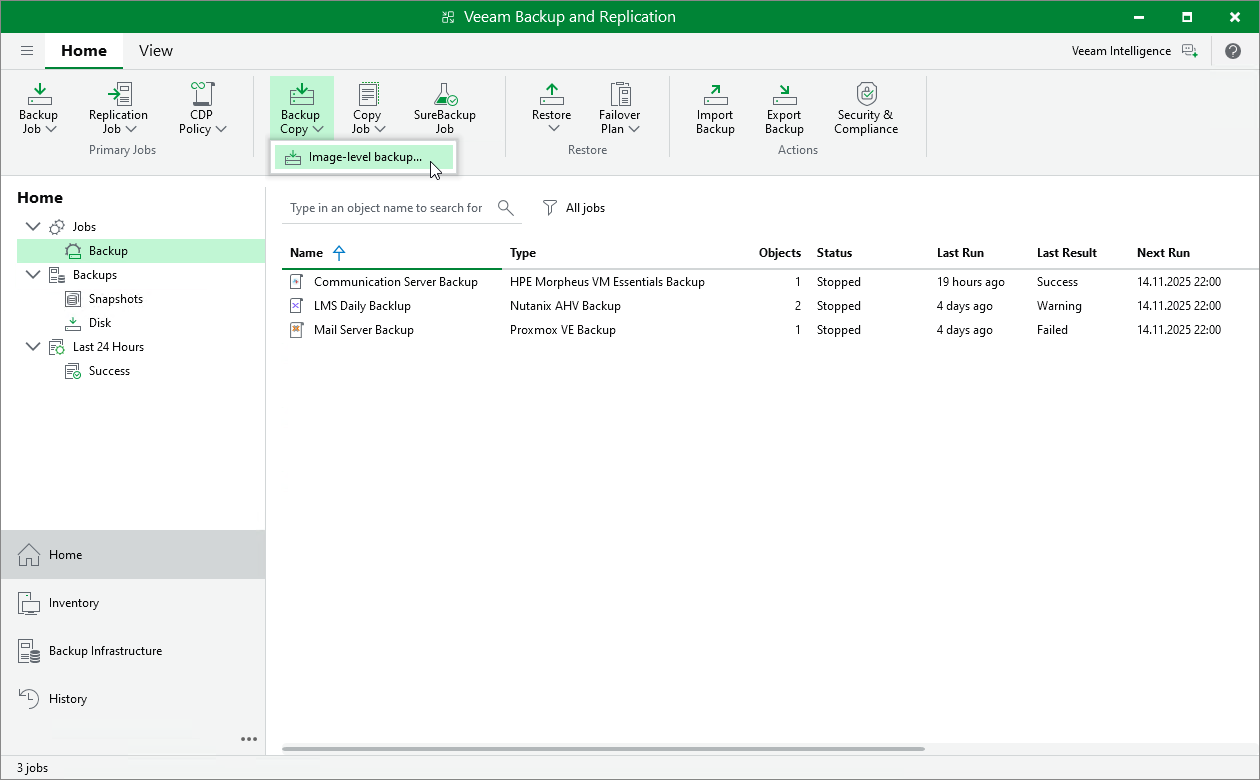Open the All jobs filter
1260x780 pixels.
pos(574,208)
